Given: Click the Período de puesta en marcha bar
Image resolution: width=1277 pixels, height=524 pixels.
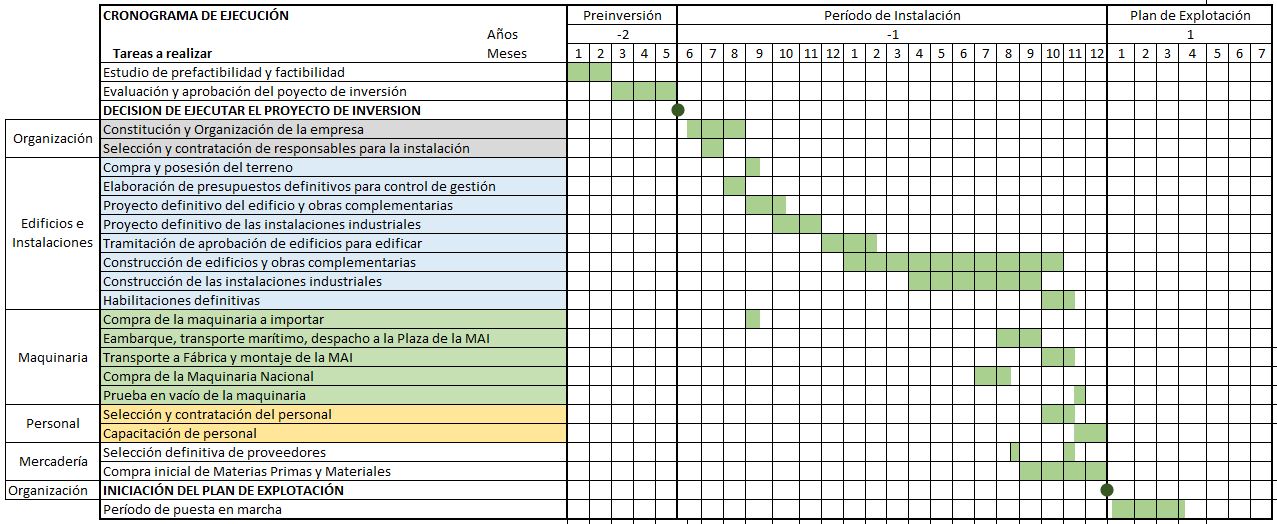Looking at the screenshot, I should pyautogui.click(x=1148, y=509).
